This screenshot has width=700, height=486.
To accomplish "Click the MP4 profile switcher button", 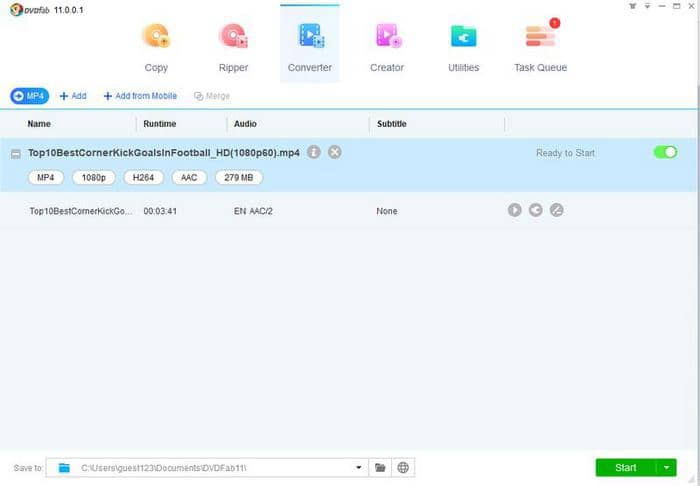I will click(x=29, y=96).
